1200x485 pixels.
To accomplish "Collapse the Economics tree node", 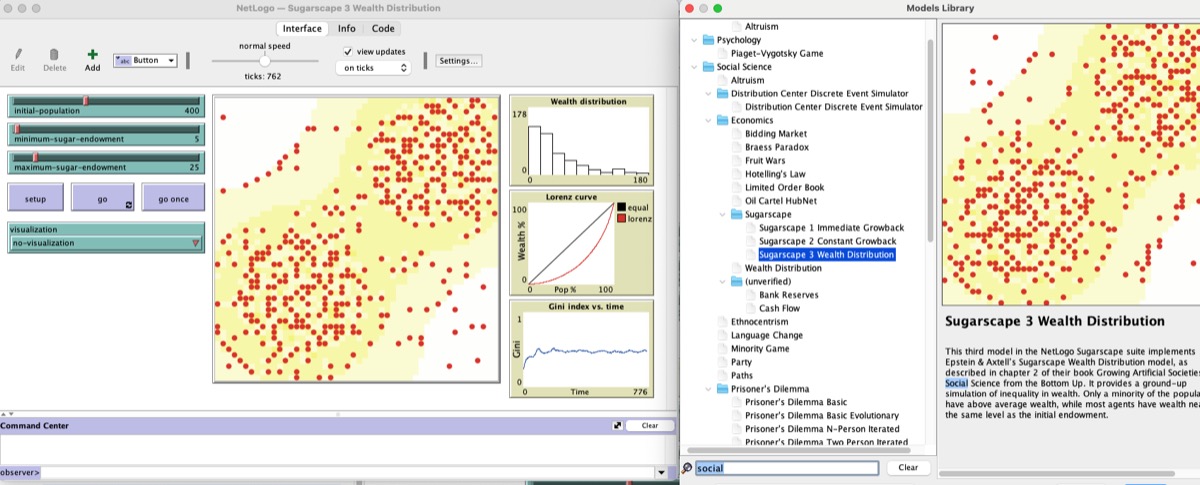I will coord(708,120).
